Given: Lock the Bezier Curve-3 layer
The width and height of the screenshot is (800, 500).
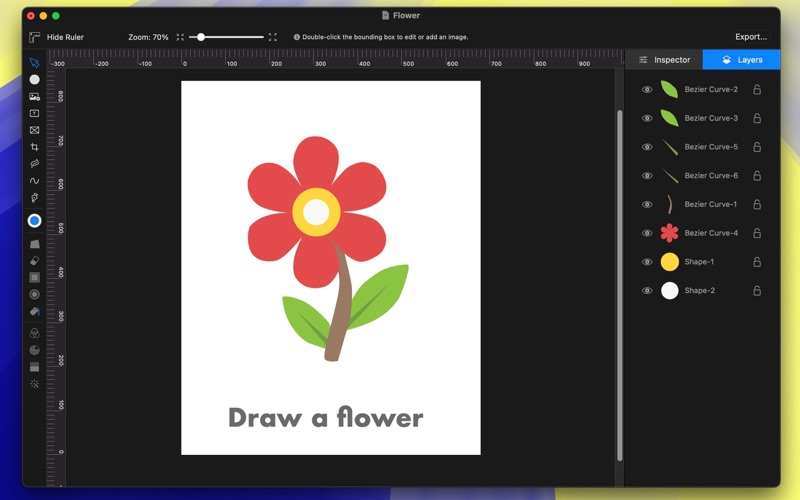Looking at the screenshot, I should click(x=757, y=118).
